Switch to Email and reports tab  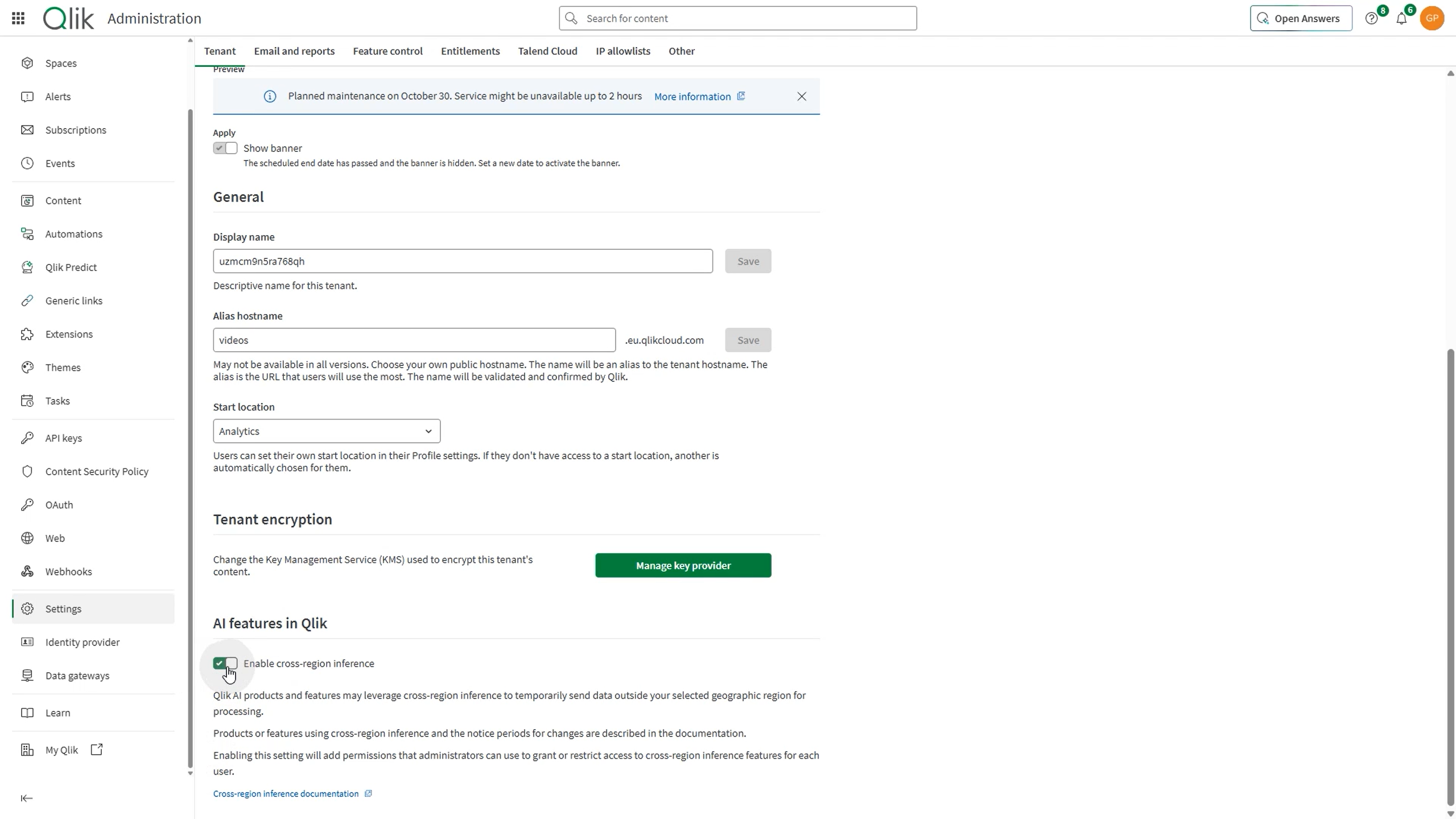pos(294,51)
